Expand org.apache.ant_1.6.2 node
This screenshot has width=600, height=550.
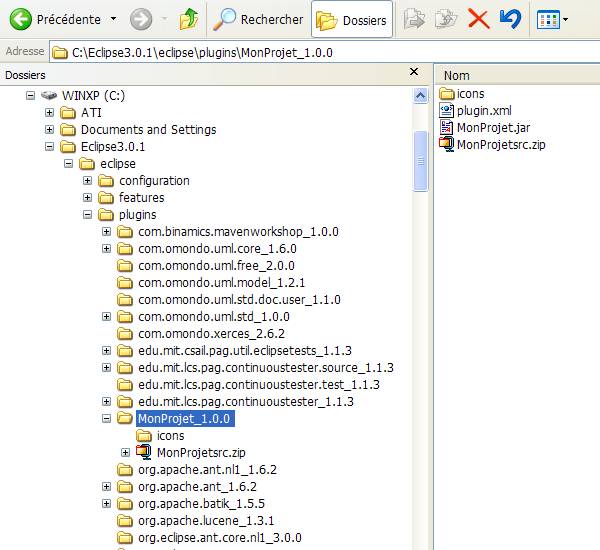coord(106,486)
